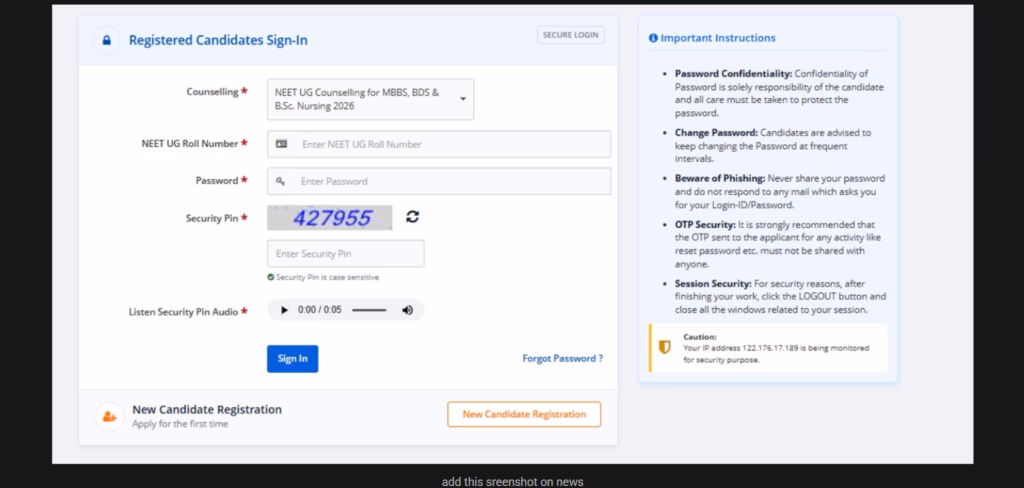Mute the security pin audio speaker
This screenshot has height=488, width=1024.
408,310
